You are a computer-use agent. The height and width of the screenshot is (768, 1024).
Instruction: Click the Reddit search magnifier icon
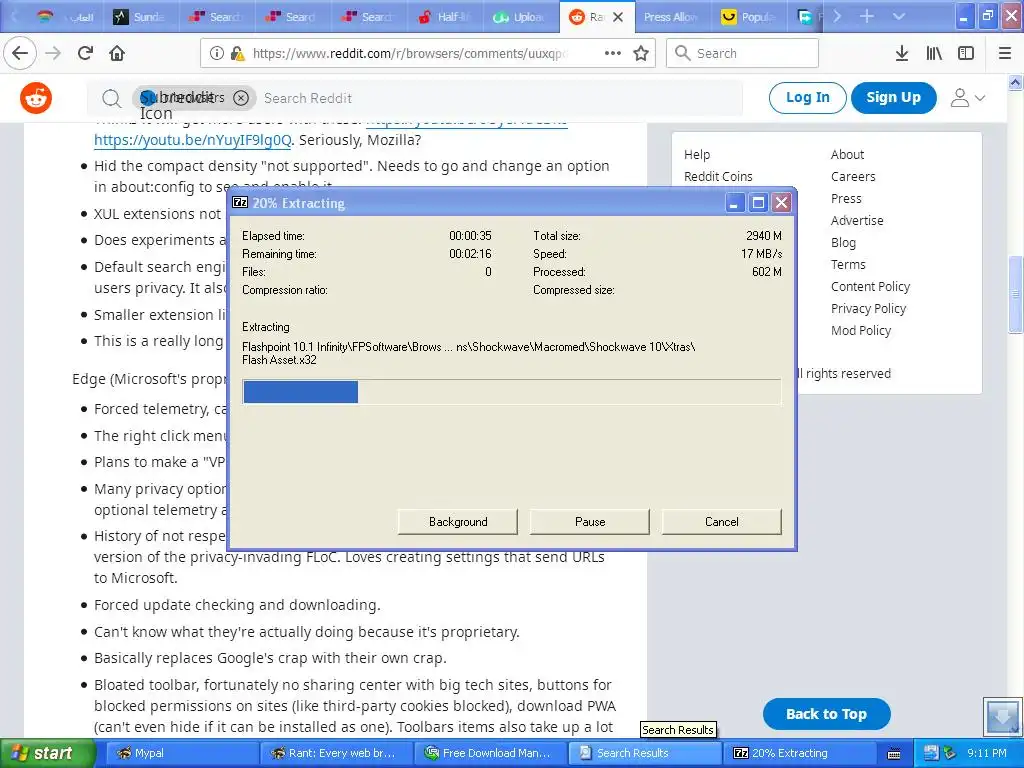[x=112, y=98]
